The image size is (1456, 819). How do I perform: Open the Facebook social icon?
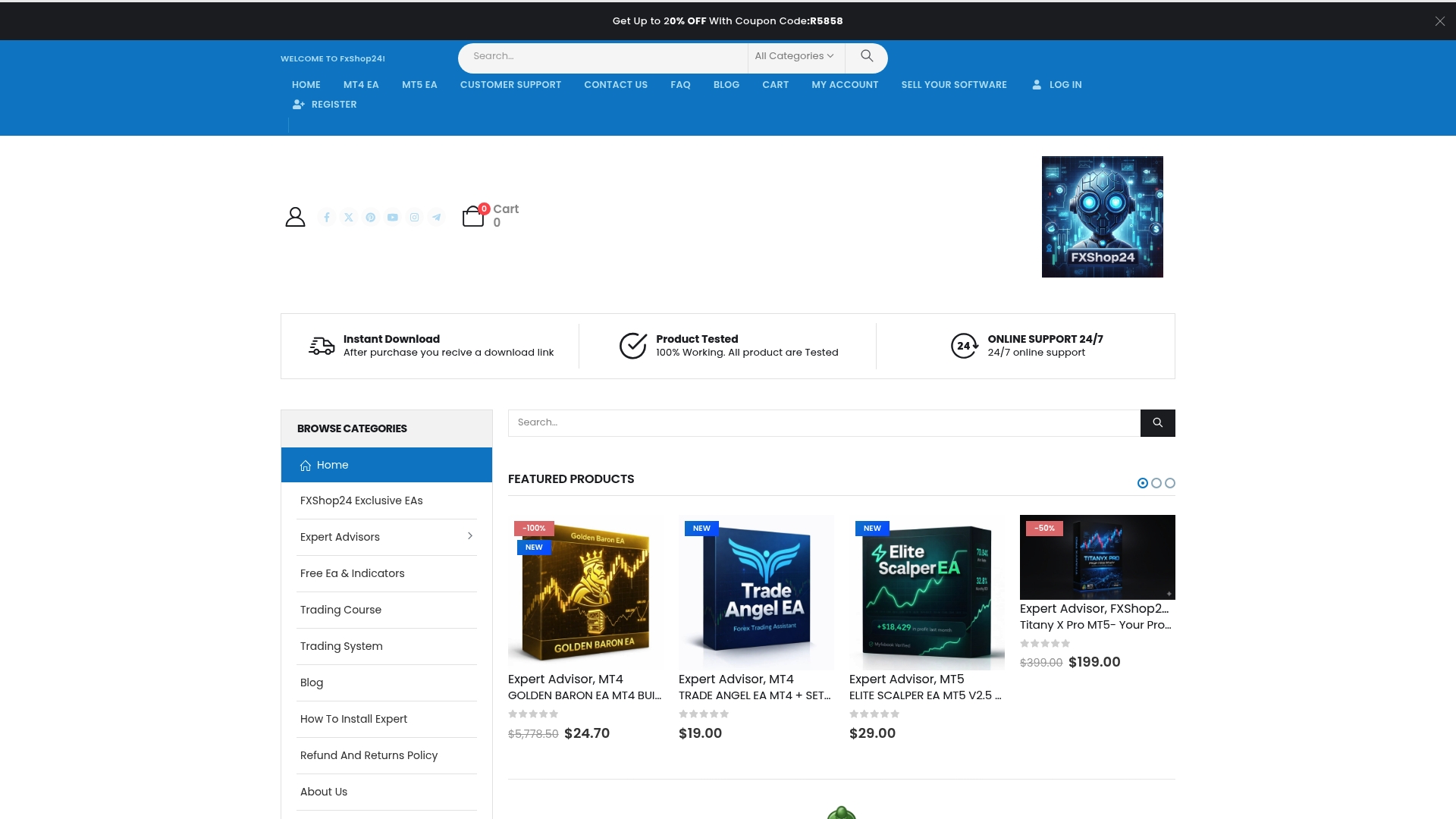tap(326, 217)
